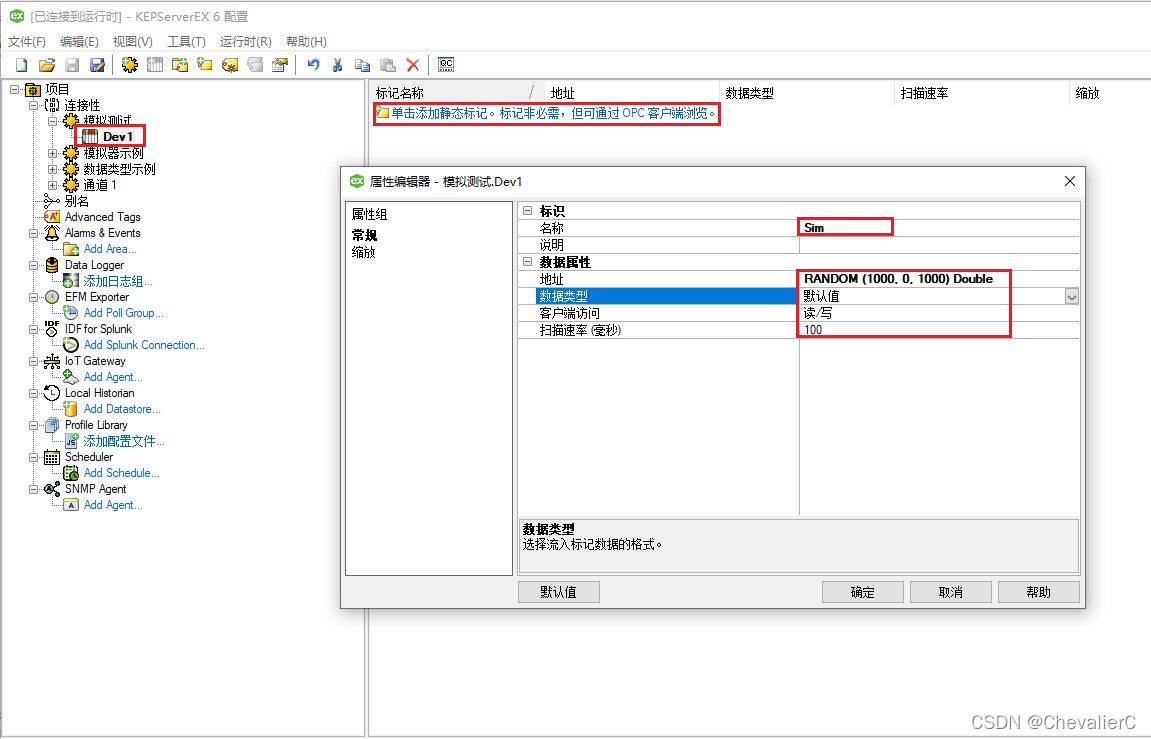Click the Add Poll Group... link

[123, 313]
